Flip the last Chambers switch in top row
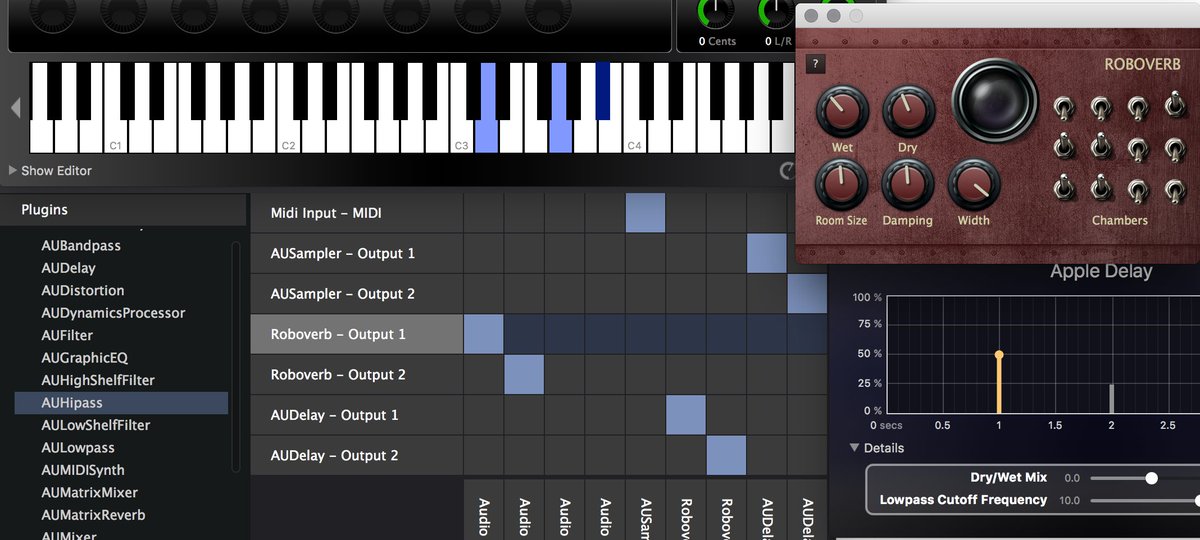Image resolution: width=1200 pixels, height=540 pixels. (x=1173, y=104)
